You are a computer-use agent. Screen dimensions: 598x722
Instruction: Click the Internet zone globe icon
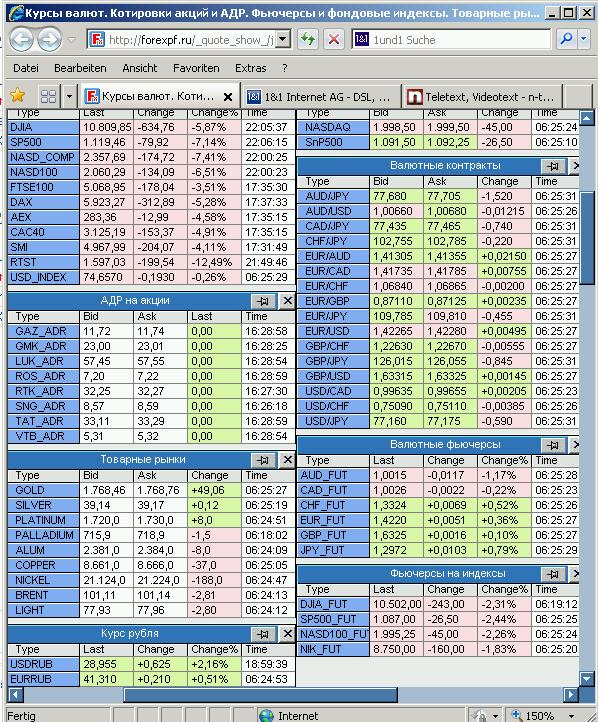click(x=266, y=715)
